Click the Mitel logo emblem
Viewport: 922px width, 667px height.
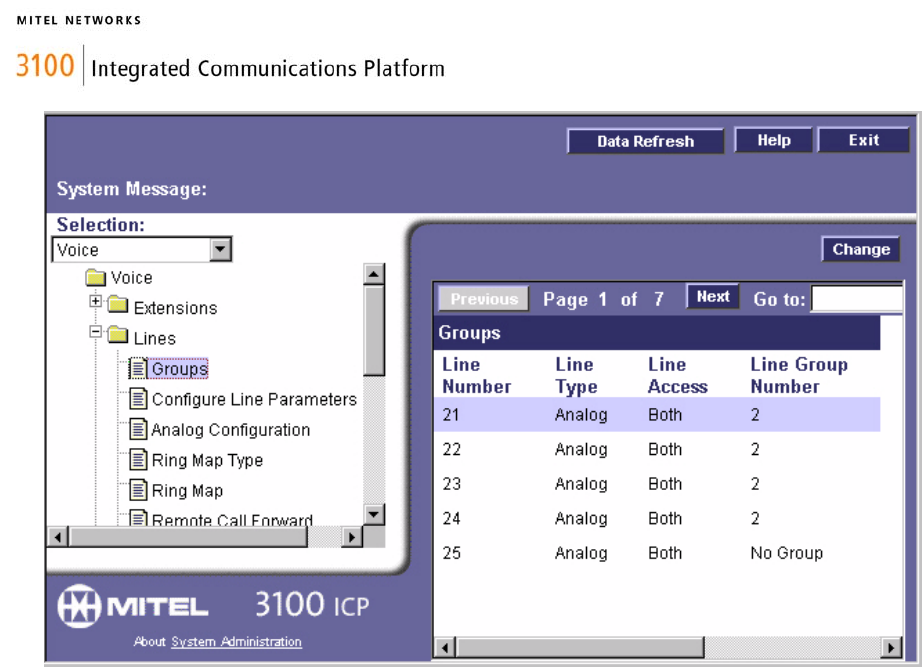click(79, 606)
